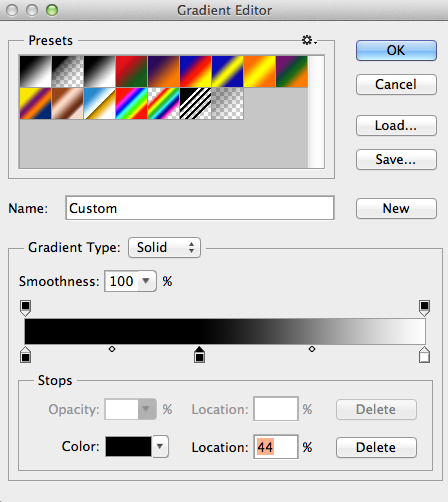Choose the copper gradient preset

coord(68,103)
